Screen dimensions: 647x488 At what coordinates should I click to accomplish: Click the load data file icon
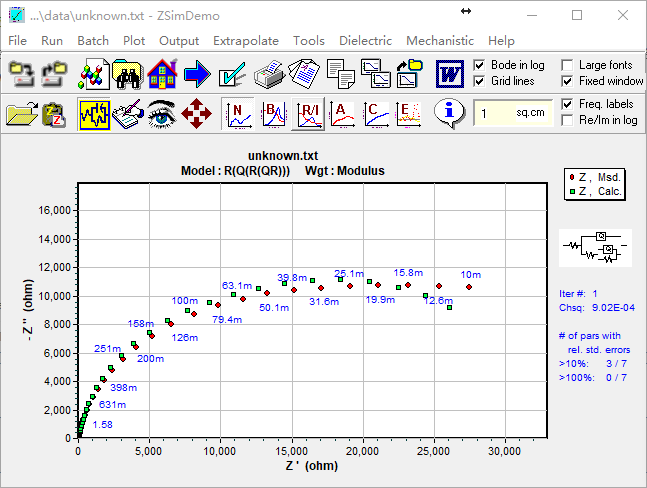pos(22,74)
